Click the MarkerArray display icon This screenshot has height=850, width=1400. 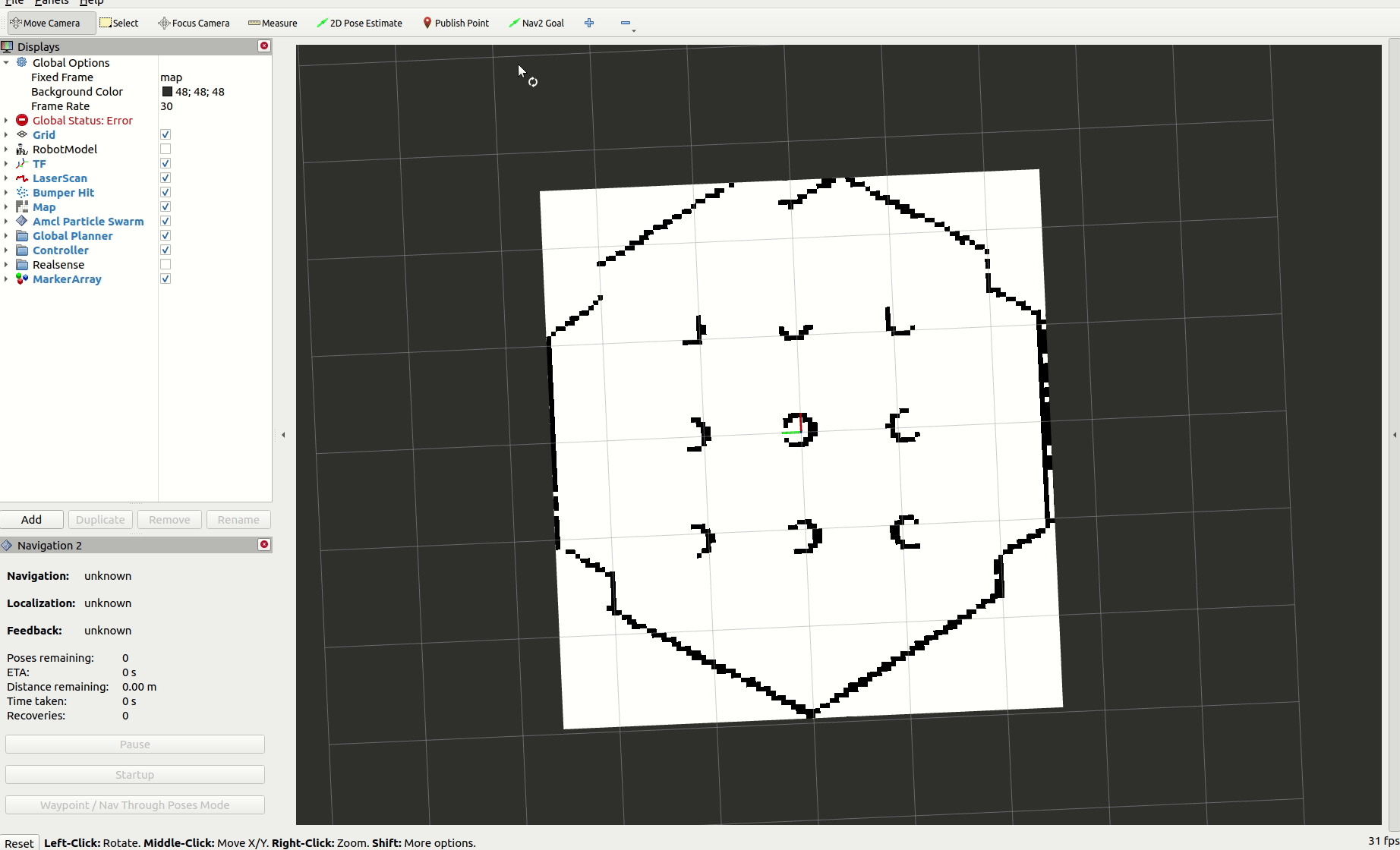(x=22, y=279)
